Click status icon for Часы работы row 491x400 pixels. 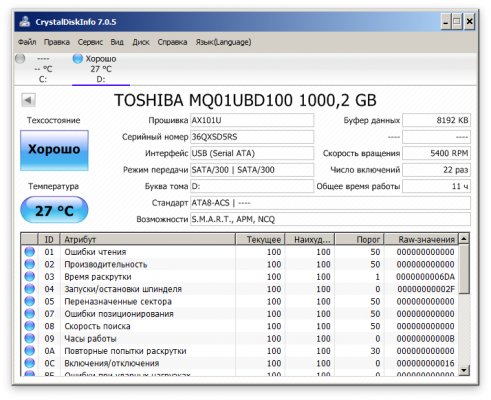pos(30,338)
